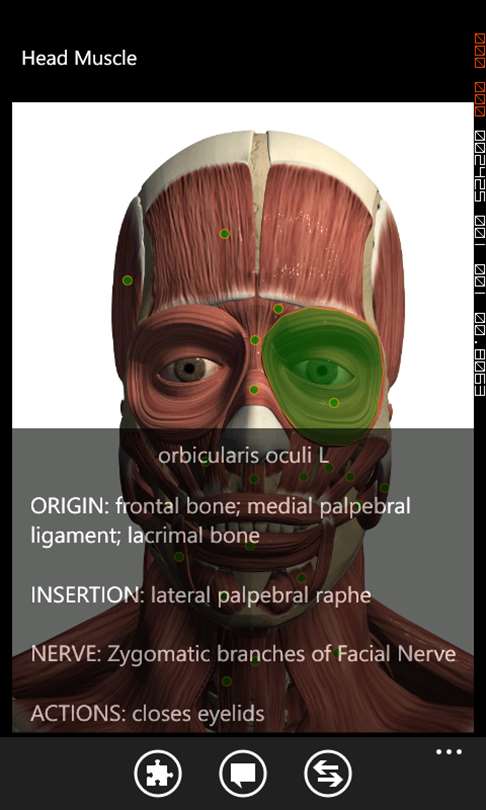Image resolution: width=486 pixels, height=810 pixels.
Task: Select the dot below highlighted left eye
Action: point(334,402)
